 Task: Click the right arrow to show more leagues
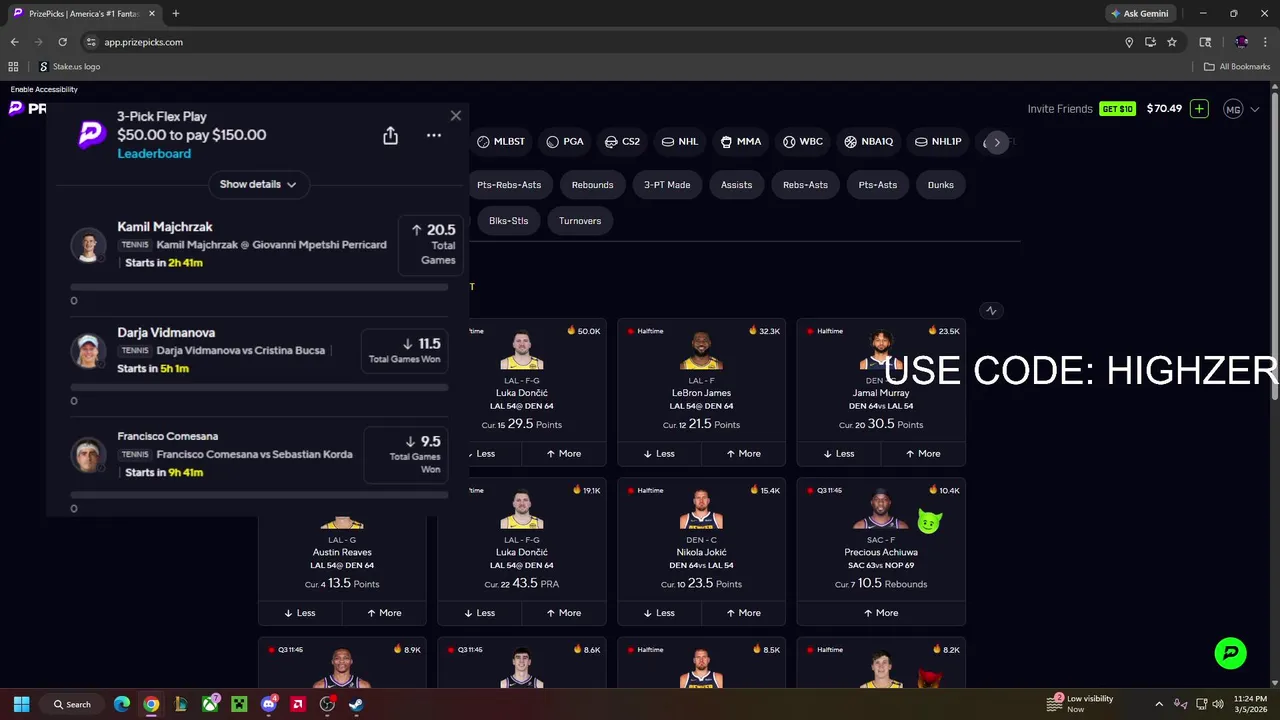(996, 142)
